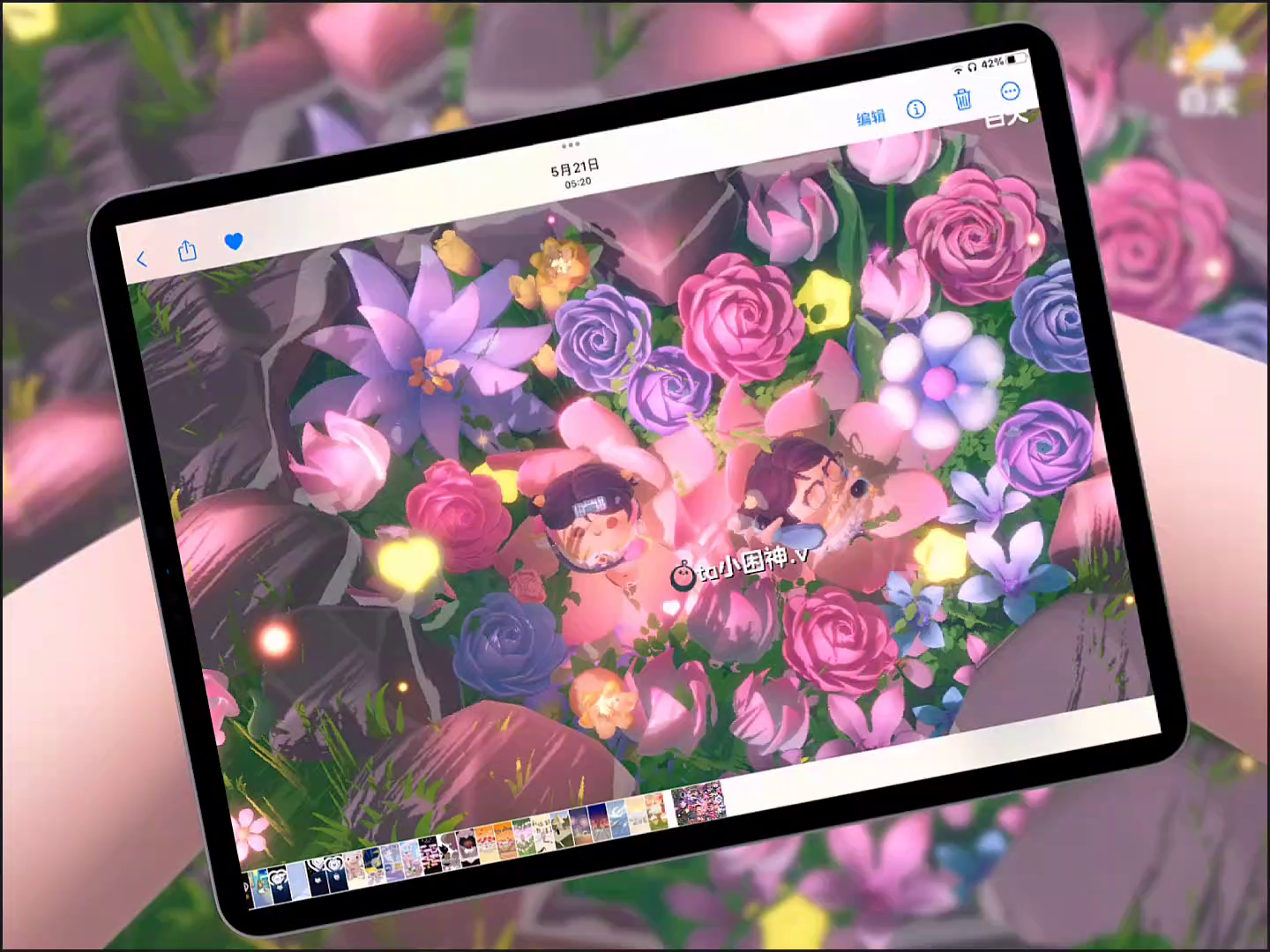The height and width of the screenshot is (952, 1270).
Task: Open the share sheet icon
Action: tap(187, 250)
